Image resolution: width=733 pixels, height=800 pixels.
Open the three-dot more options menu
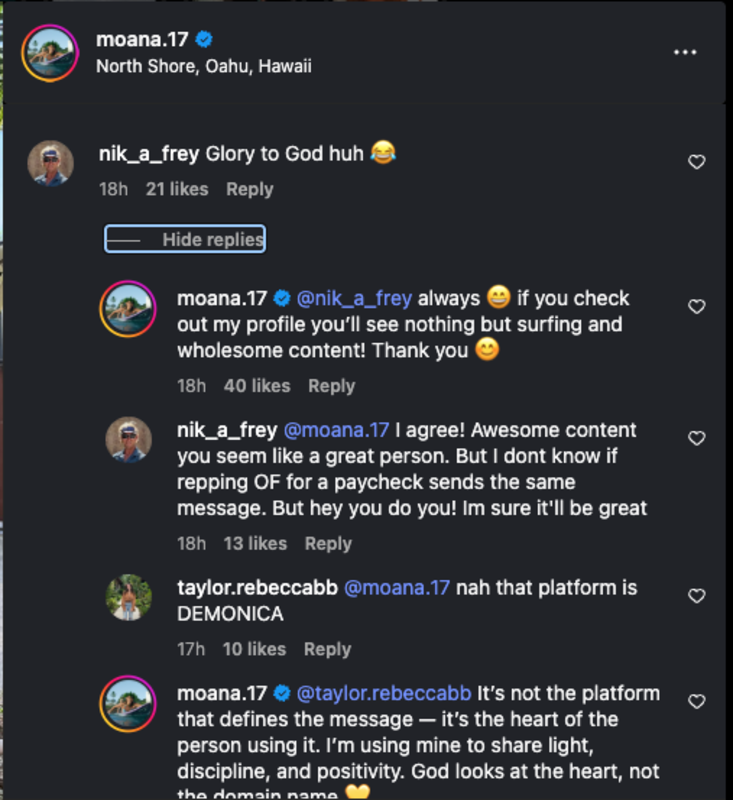tap(685, 53)
